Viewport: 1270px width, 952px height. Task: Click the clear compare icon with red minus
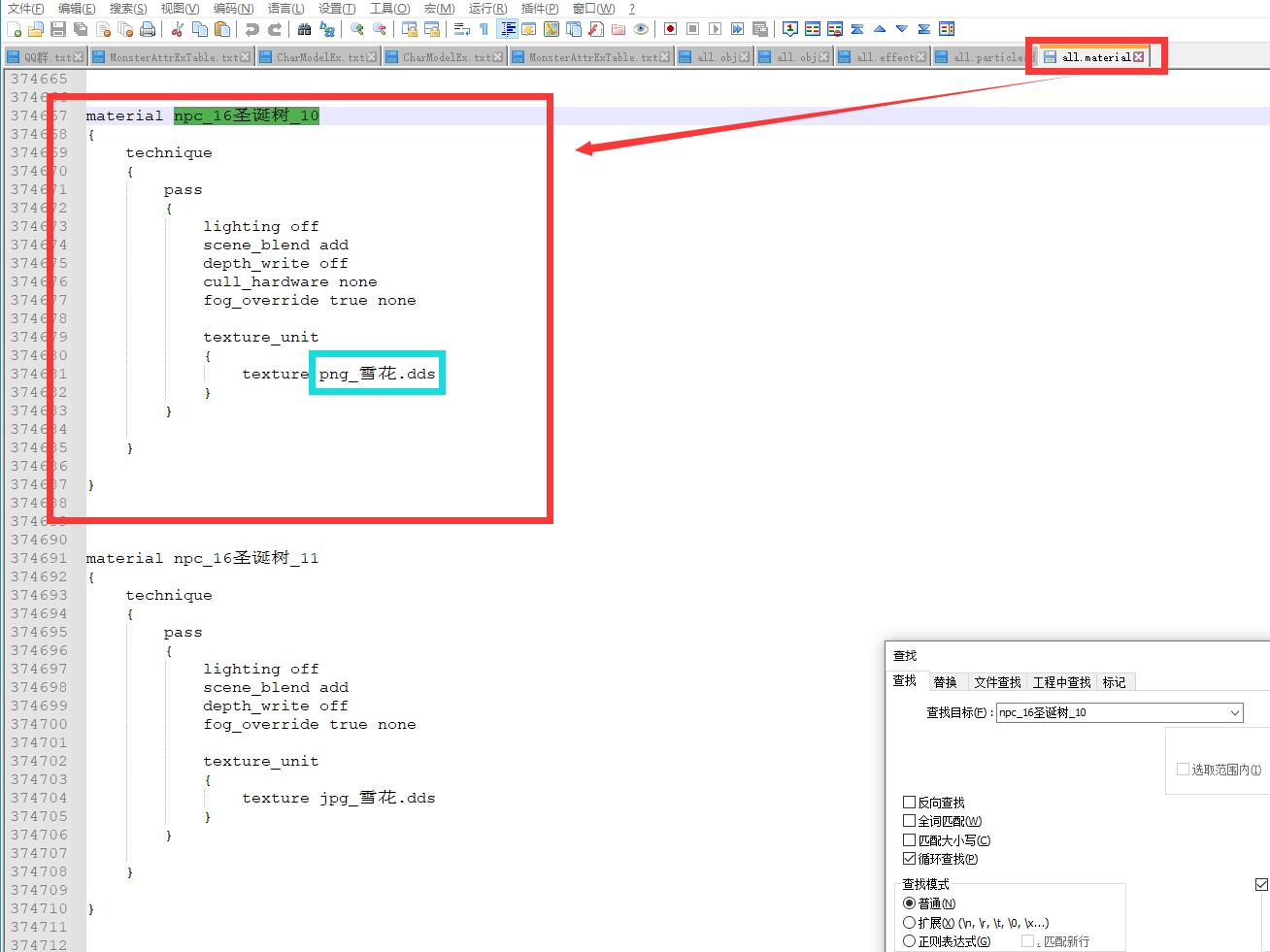[835, 29]
